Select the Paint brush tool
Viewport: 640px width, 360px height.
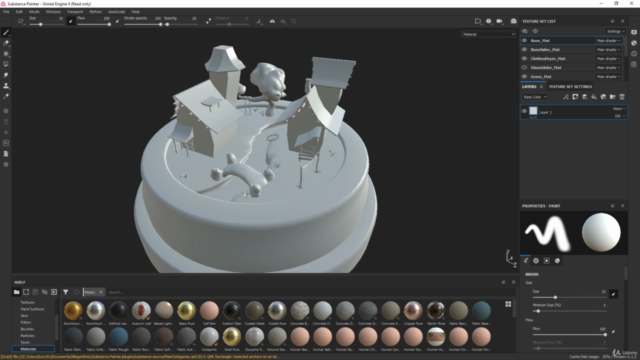[6, 33]
